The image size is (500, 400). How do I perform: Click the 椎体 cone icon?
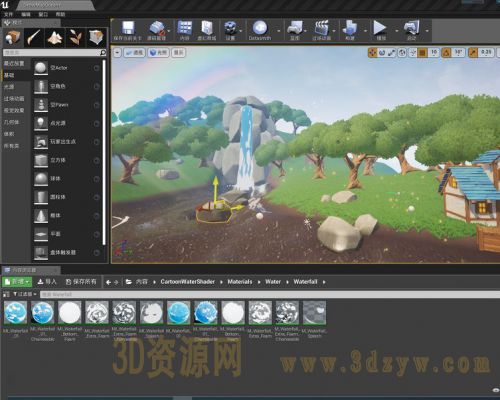pos(41,216)
